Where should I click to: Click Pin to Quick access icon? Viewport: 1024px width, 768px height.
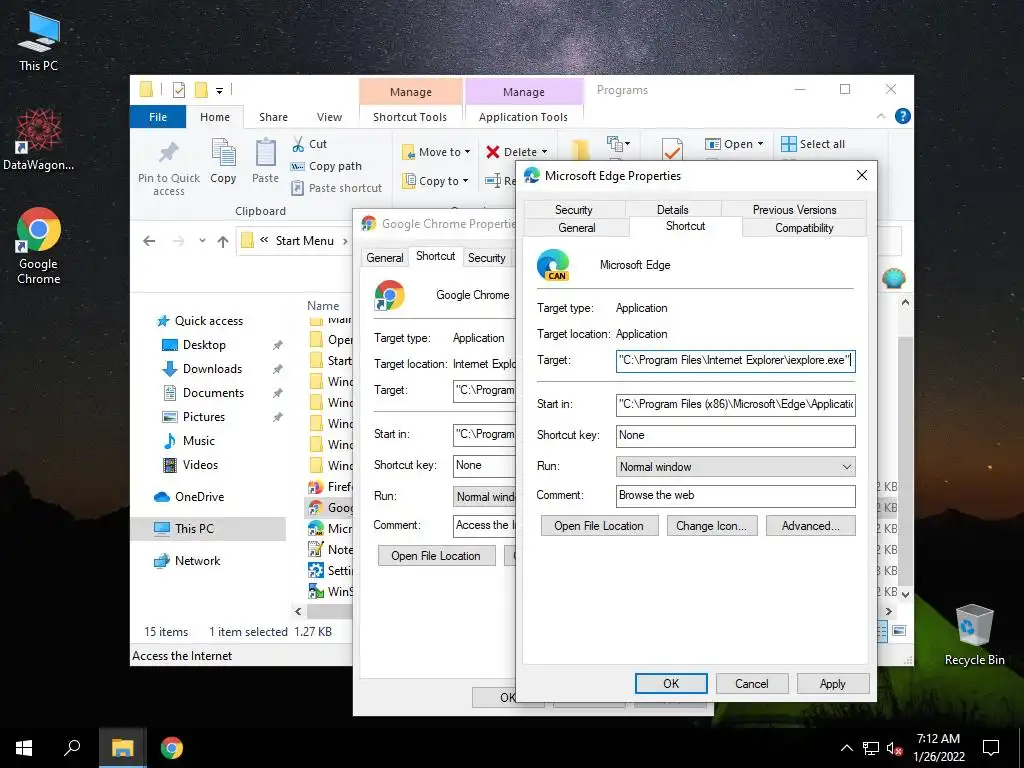[x=168, y=153]
